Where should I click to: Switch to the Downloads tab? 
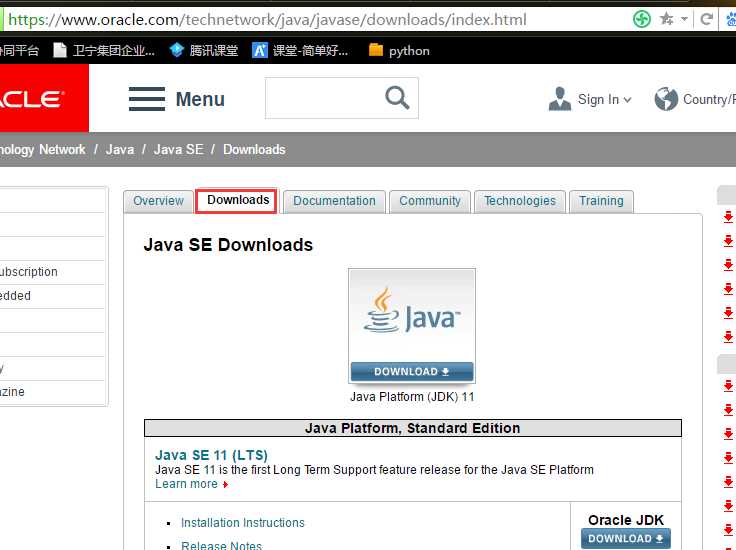click(x=238, y=200)
